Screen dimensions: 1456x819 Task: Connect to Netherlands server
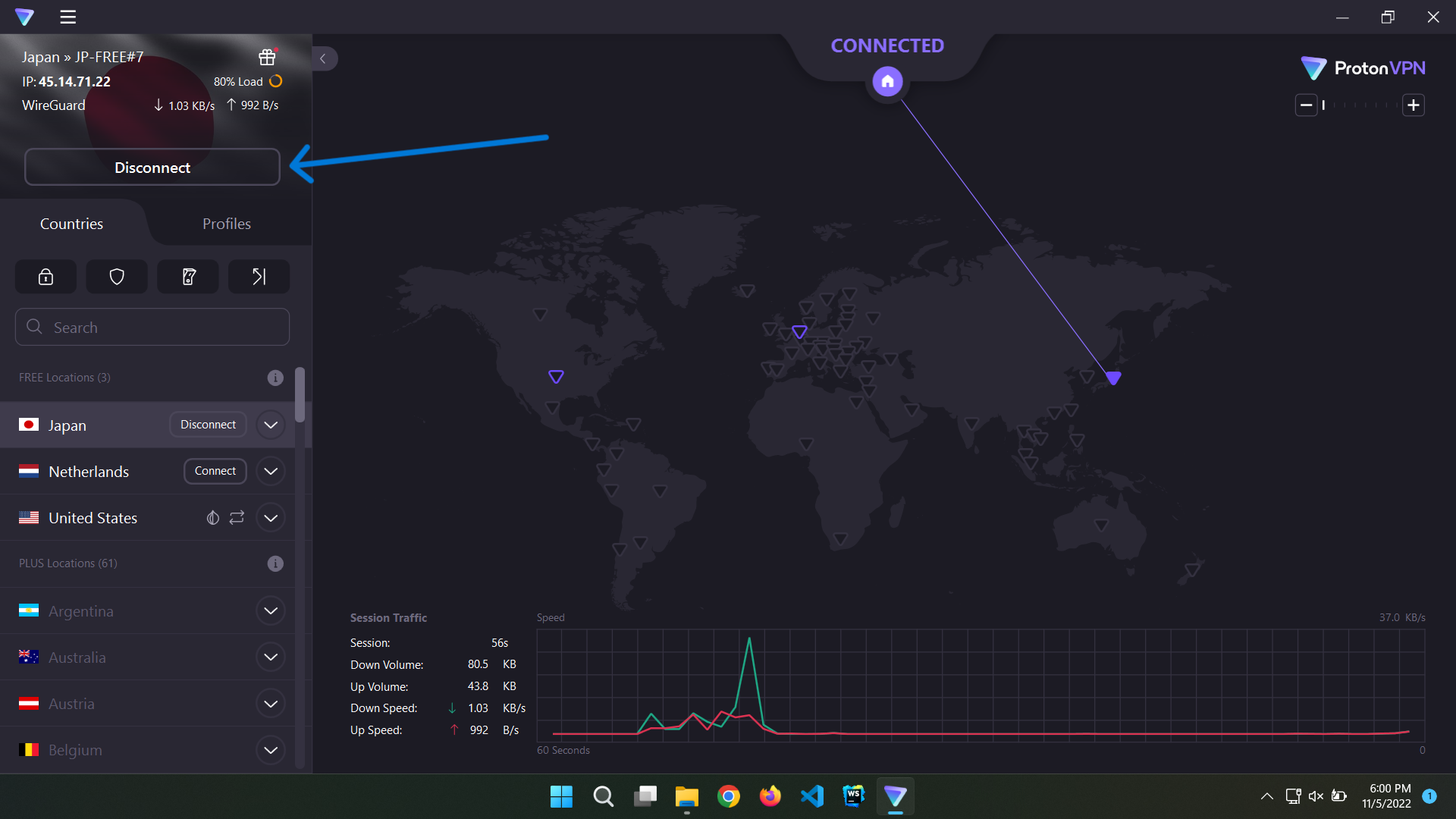(215, 471)
